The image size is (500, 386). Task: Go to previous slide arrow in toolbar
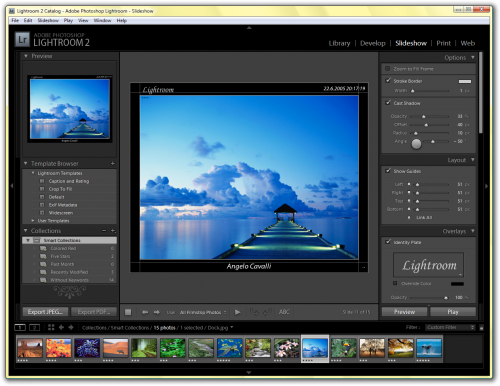point(145,312)
